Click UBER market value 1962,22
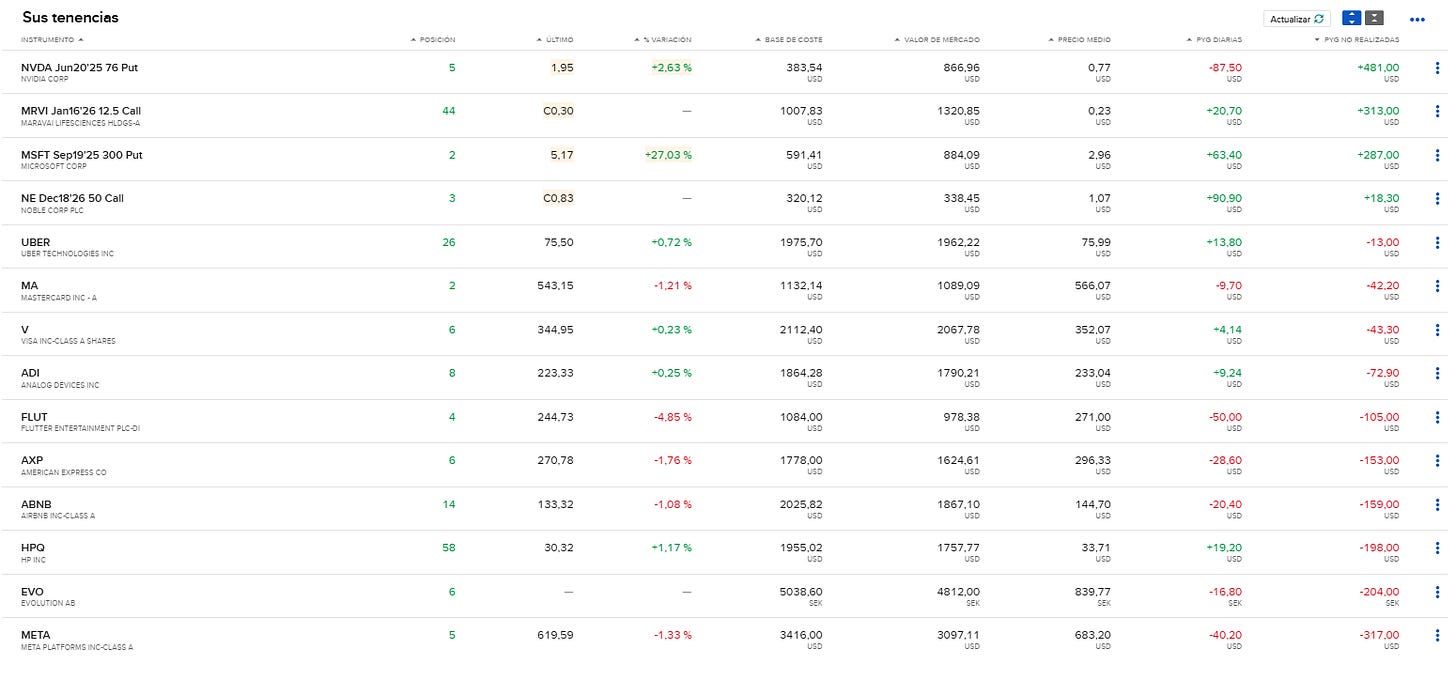Viewport: 1456px width, 678px height. click(958, 242)
